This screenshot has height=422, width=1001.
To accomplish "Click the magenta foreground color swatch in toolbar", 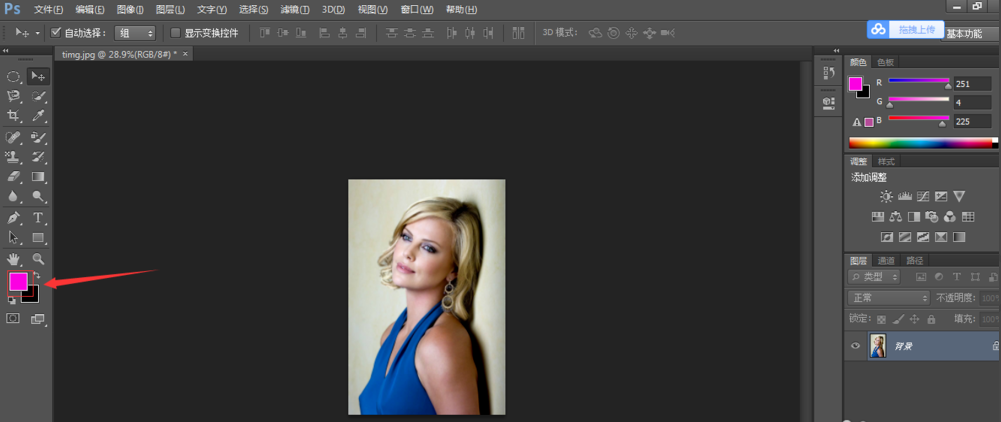I will pos(18,281).
